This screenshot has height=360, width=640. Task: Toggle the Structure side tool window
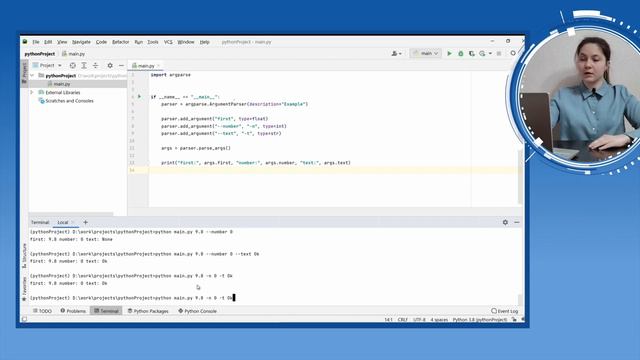(24, 256)
